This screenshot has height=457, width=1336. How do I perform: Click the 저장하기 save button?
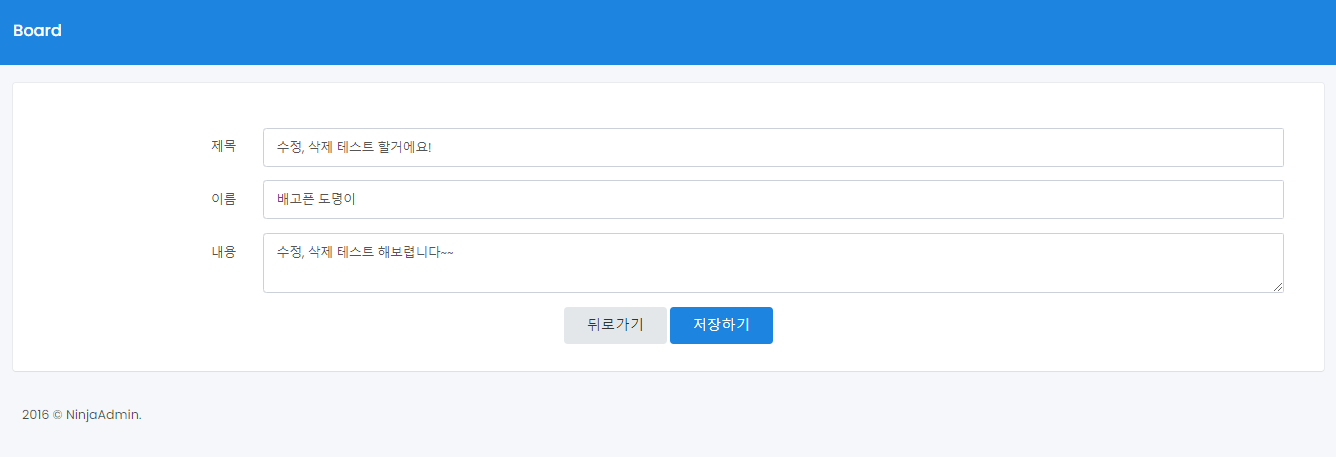pyautogui.click(x=721, y=325)
